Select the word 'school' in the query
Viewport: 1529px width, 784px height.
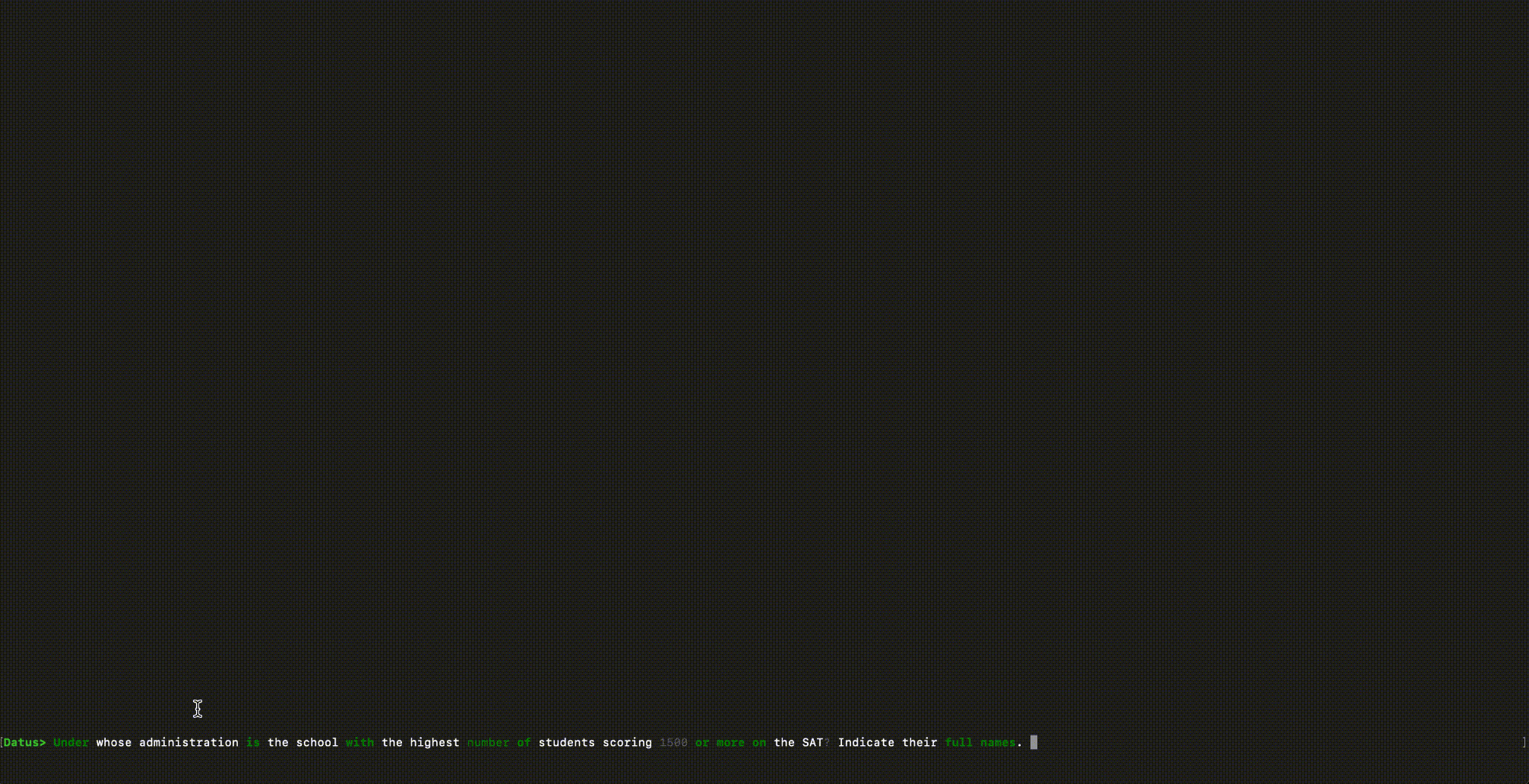[317, 742]
